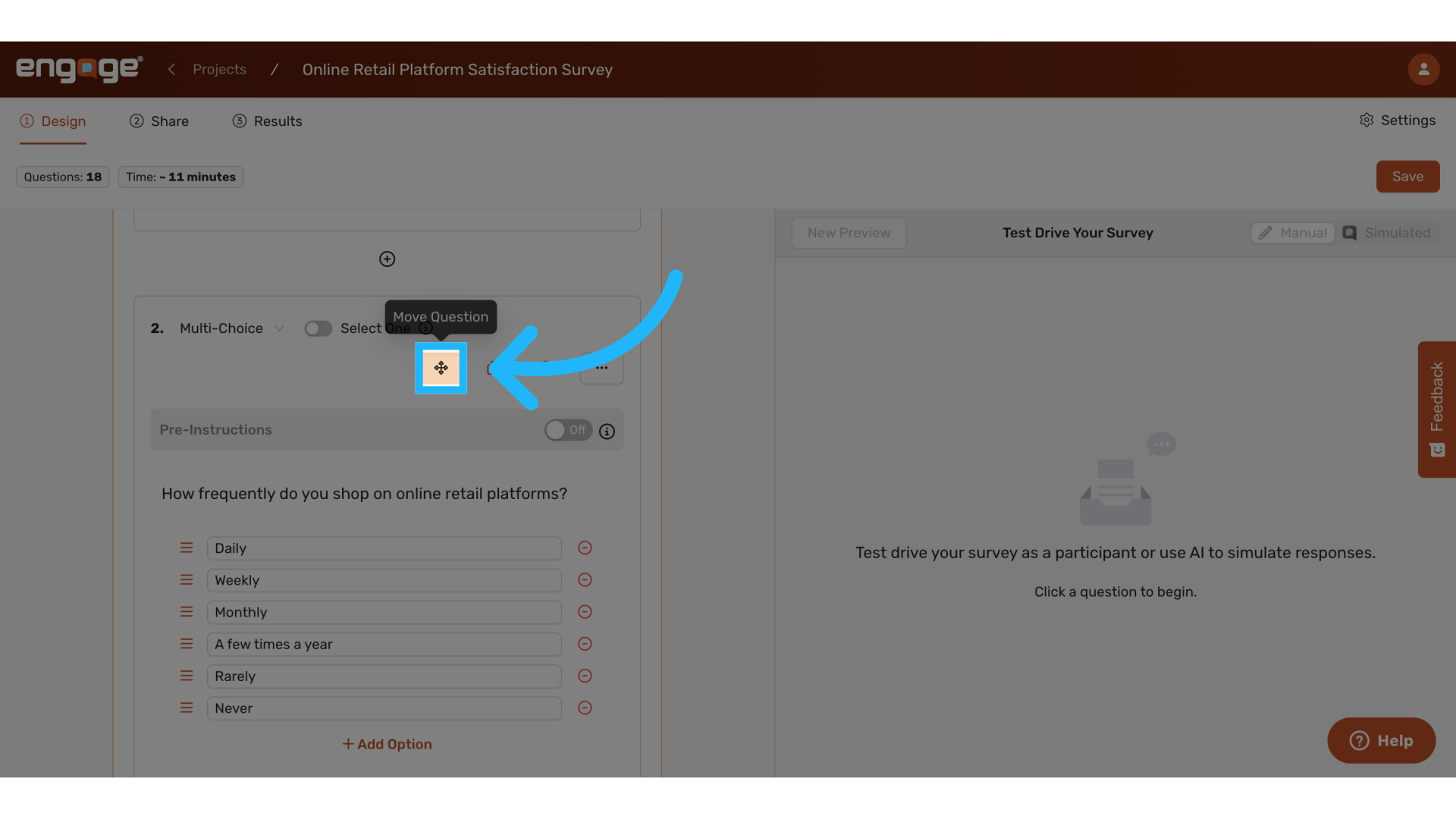Switch test drive mode to Simulated
This screenshot has height=819, width=1456.
point(1387,233)
